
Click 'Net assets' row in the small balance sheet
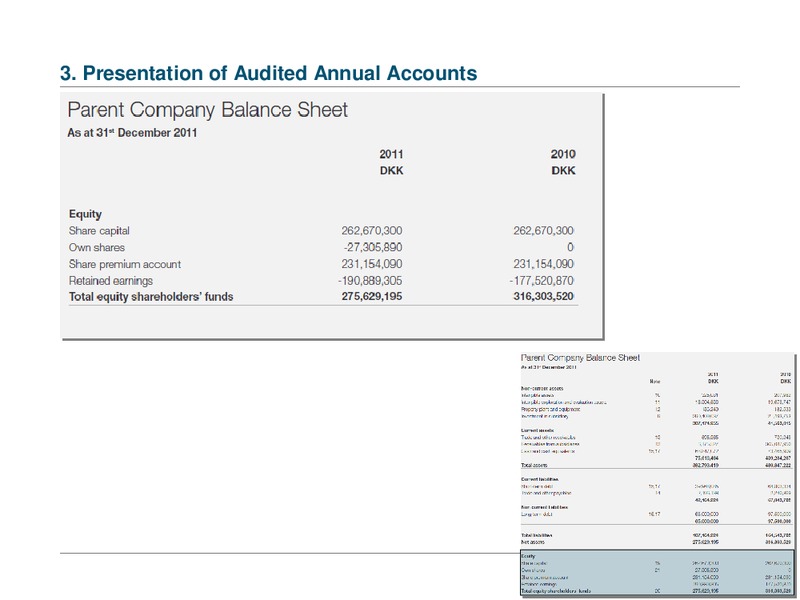(656, 542)
